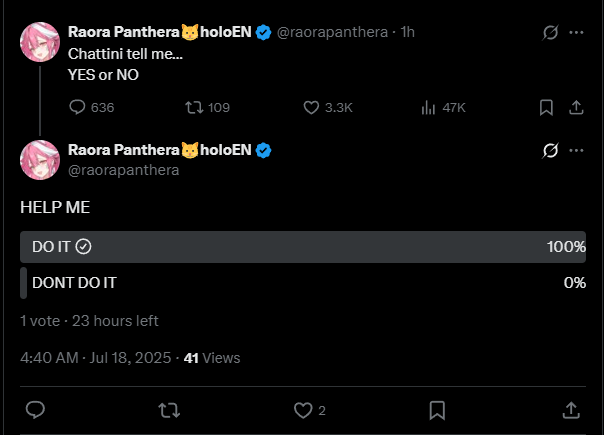This screenshot has width=604, height=435.
Task: Open Grok icon on HELP ME tweet
Action: point(548,150)
